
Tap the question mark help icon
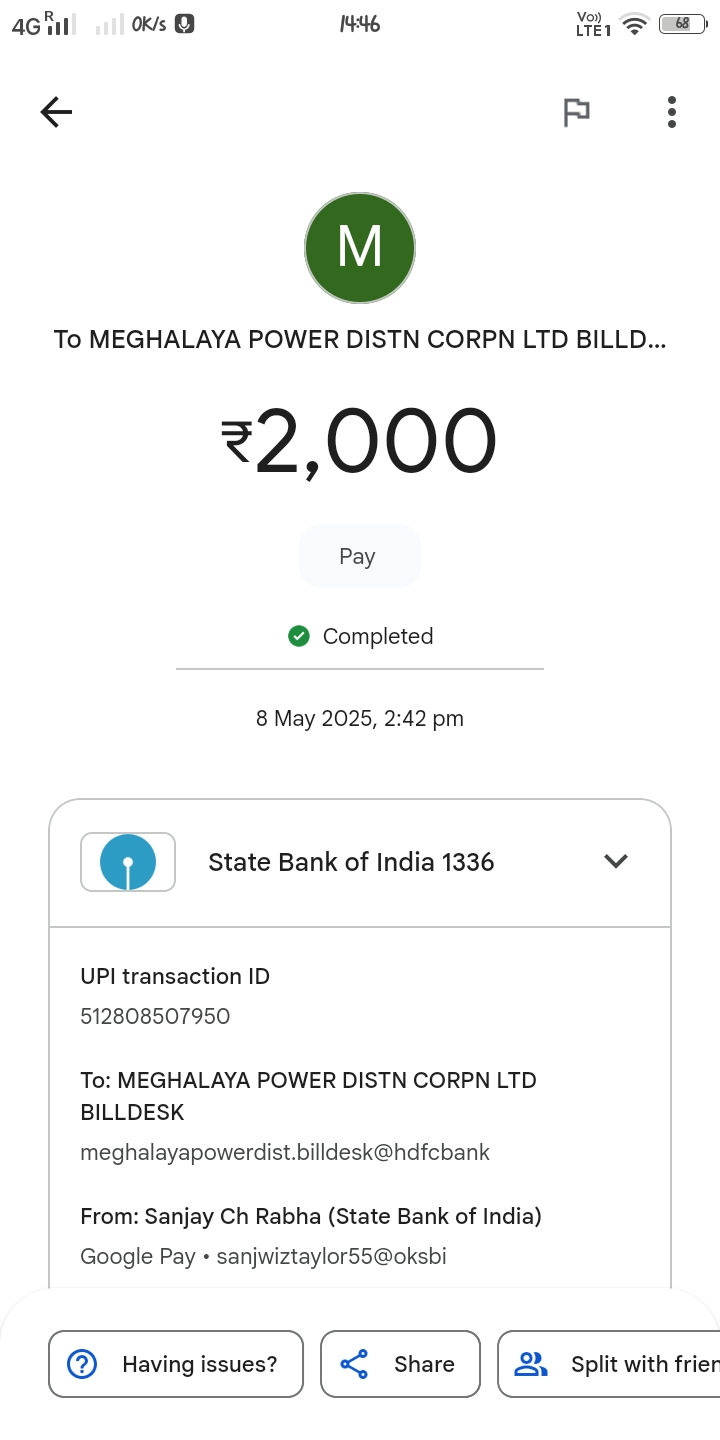pyautogui.click(x=81, y=1364)
